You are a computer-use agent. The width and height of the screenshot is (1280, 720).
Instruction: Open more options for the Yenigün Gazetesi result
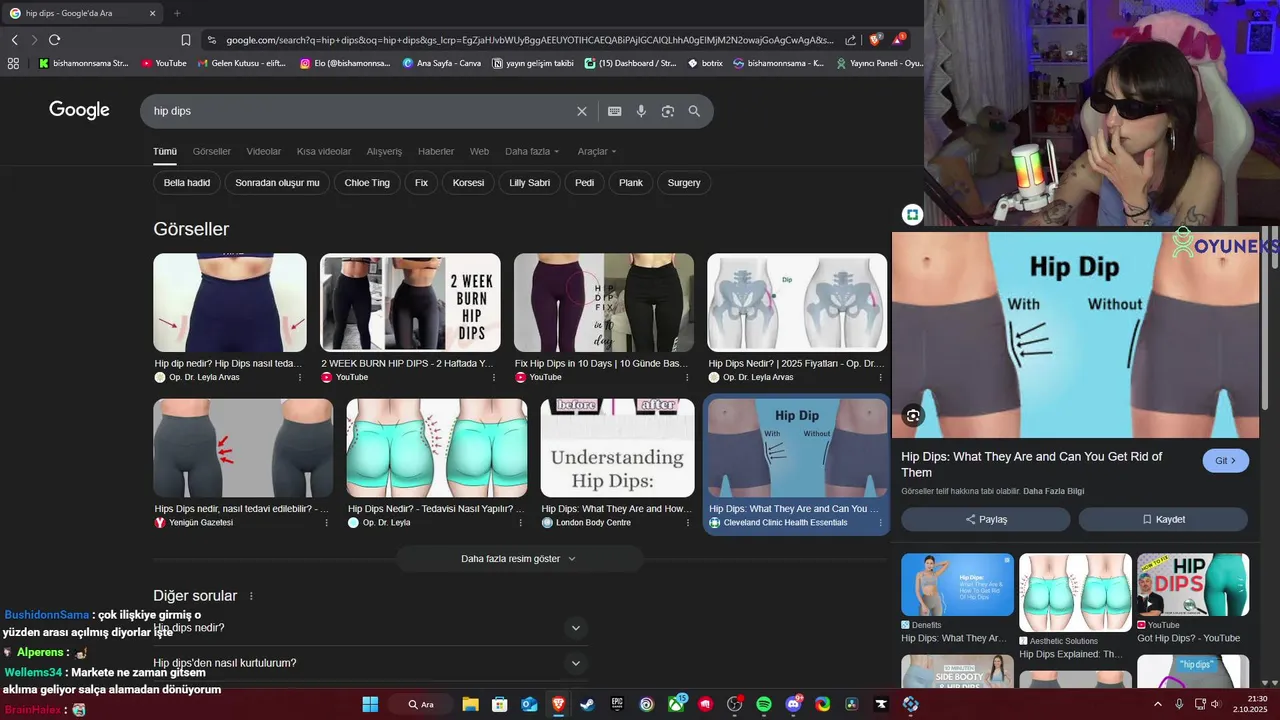tap(326, 522)
